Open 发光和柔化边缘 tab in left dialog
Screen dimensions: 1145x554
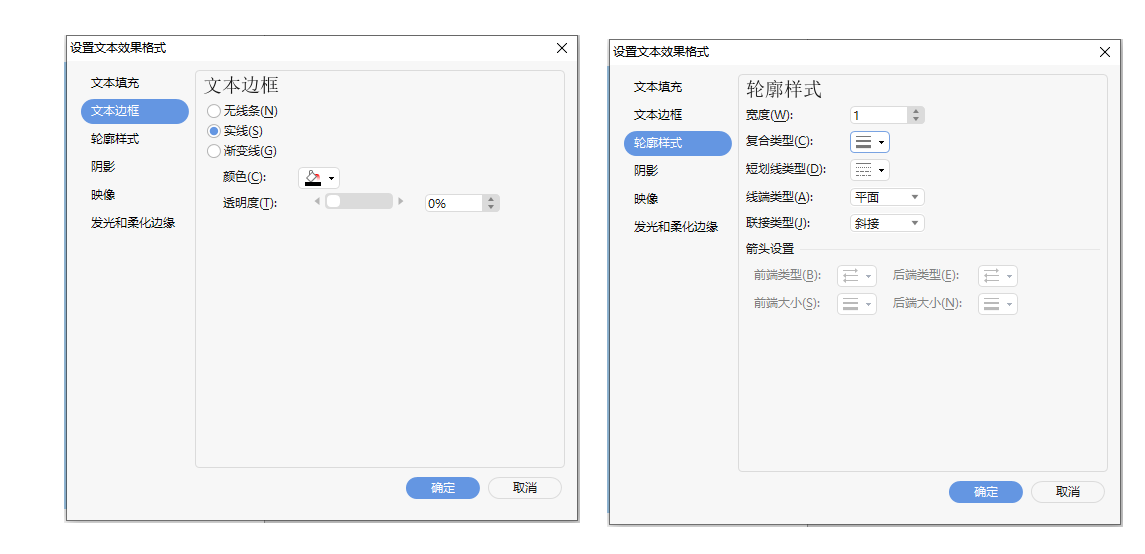133,223
